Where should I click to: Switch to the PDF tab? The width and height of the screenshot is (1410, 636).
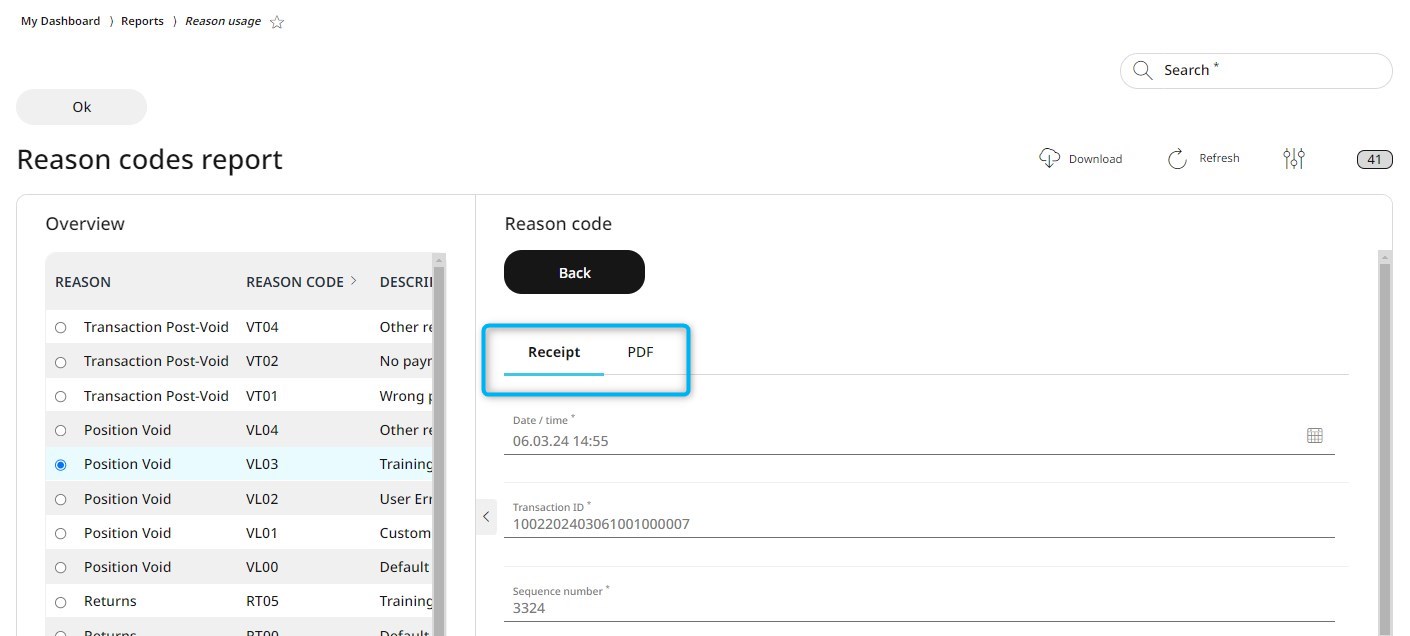point(640,352)
